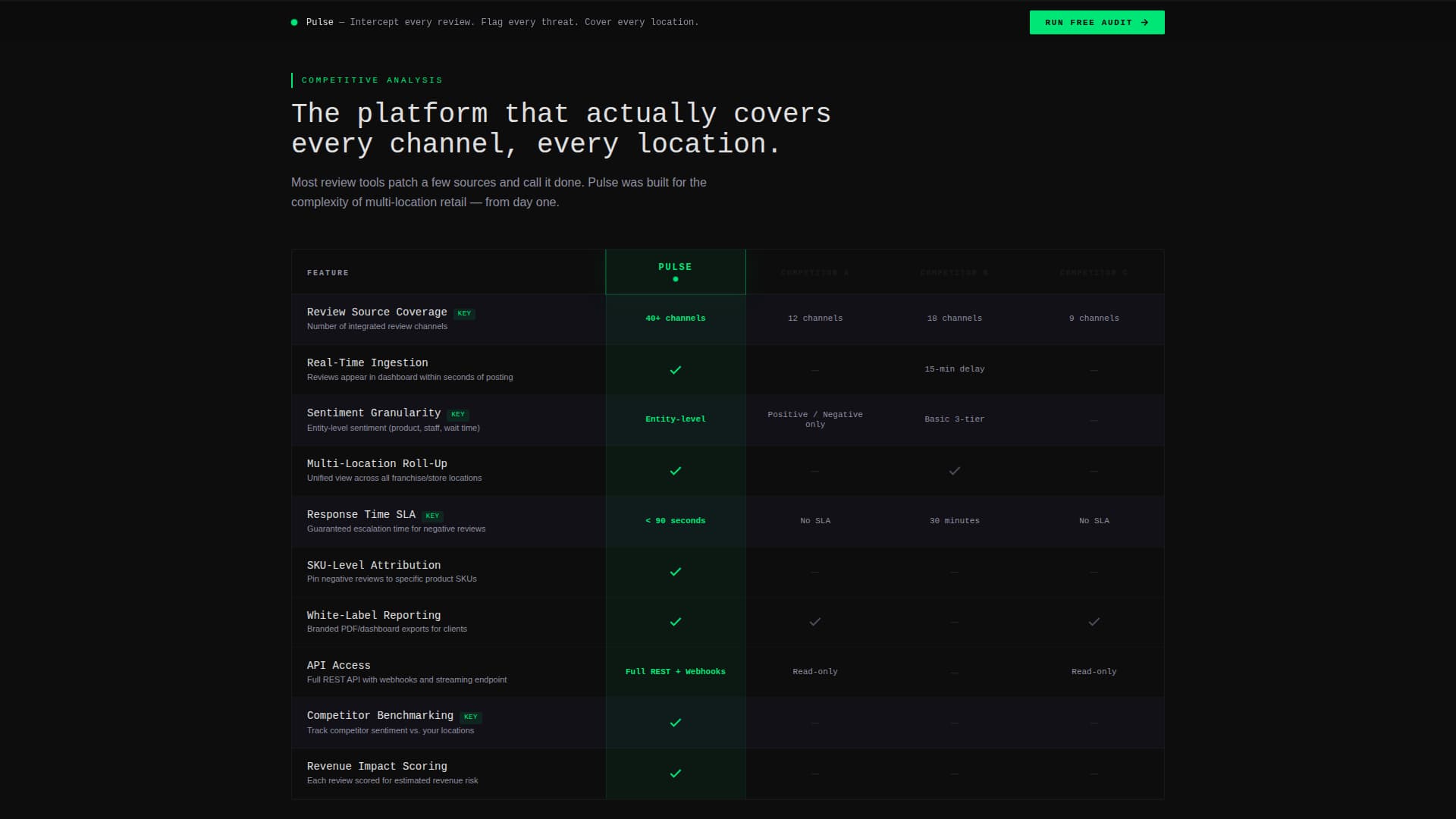Image resolution: width=1456 pixels, height=819 pixels.
Task: Click the Pulse checkmark for SKU-Level Attribution
Action: coord(676,572)
